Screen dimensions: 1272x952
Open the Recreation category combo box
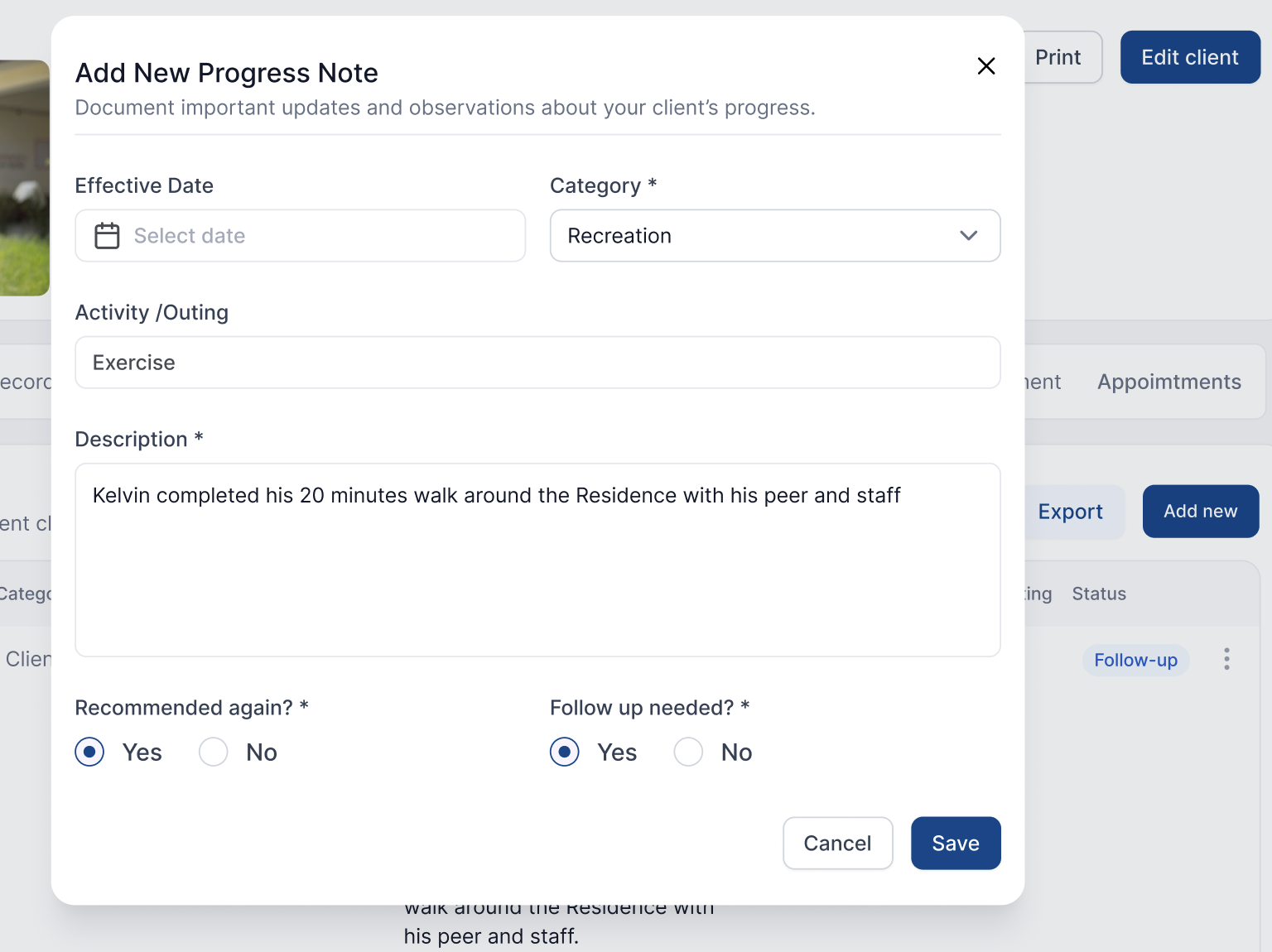click(773, 236)
